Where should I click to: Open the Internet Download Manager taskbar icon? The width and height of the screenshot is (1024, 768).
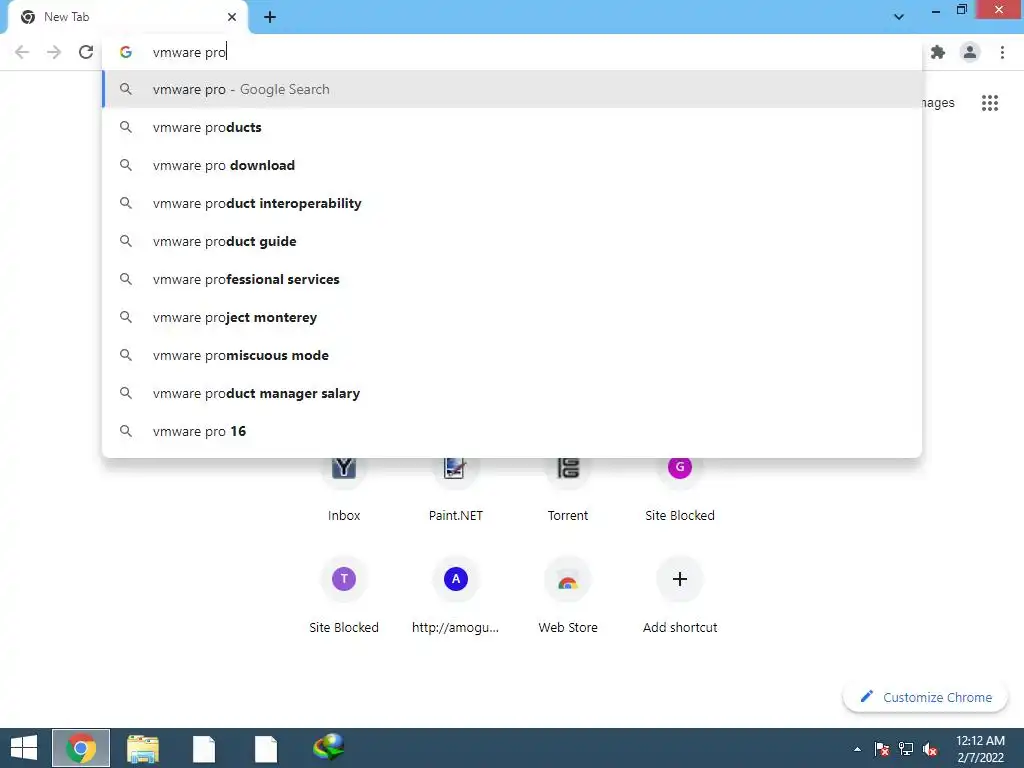[328, 748]
